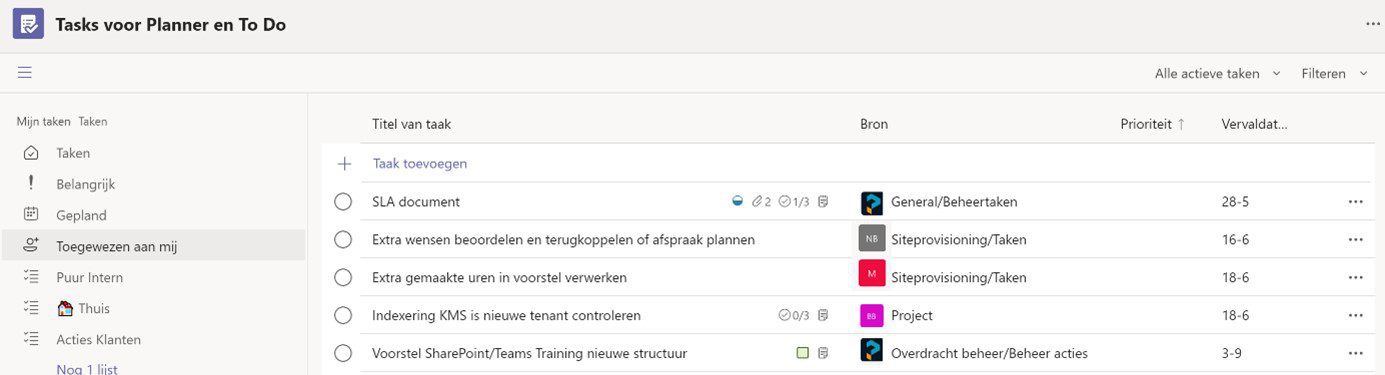Click the Nog 1 lijst link

point(87,369)
